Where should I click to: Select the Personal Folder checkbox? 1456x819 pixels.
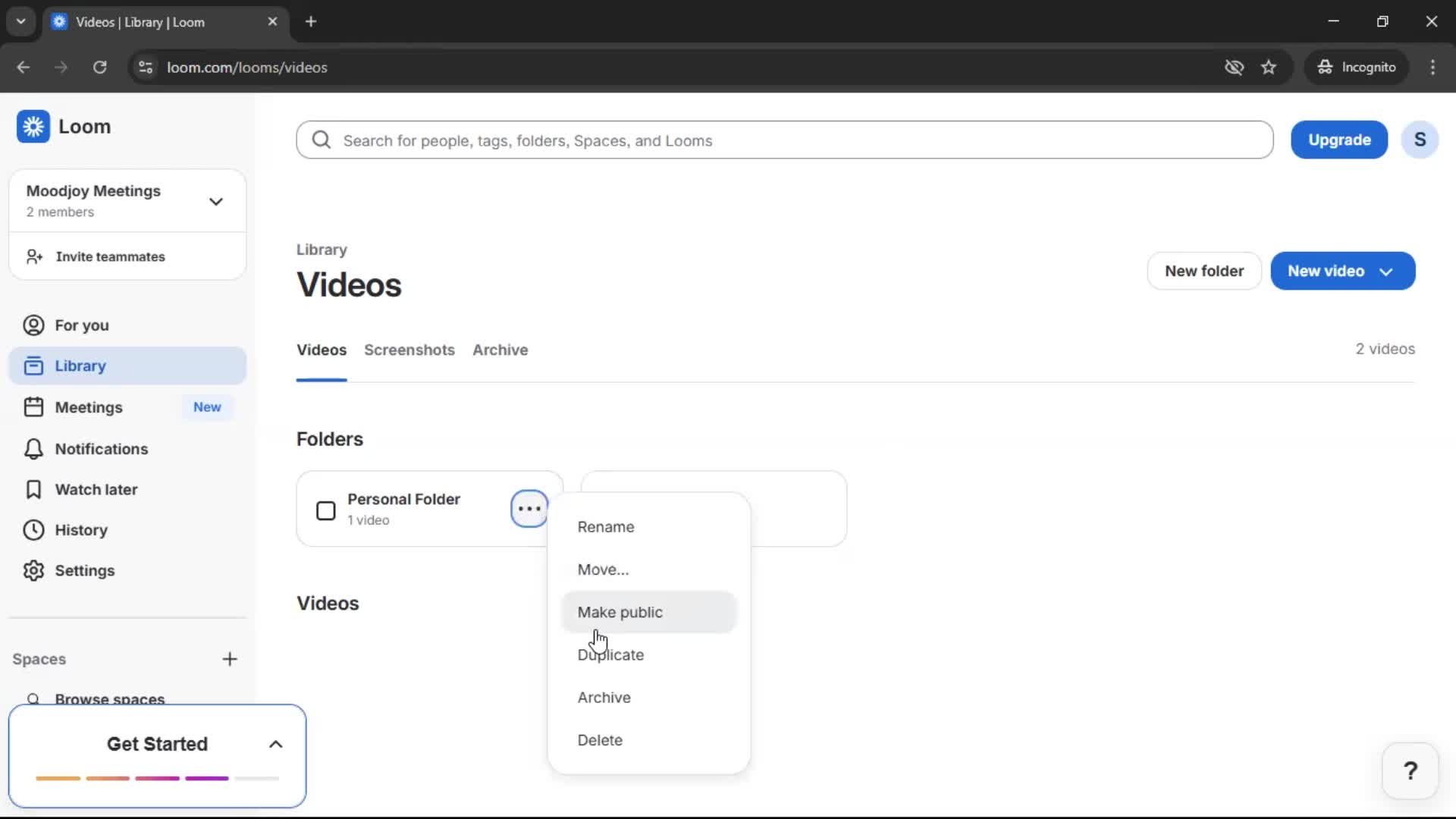325,510
